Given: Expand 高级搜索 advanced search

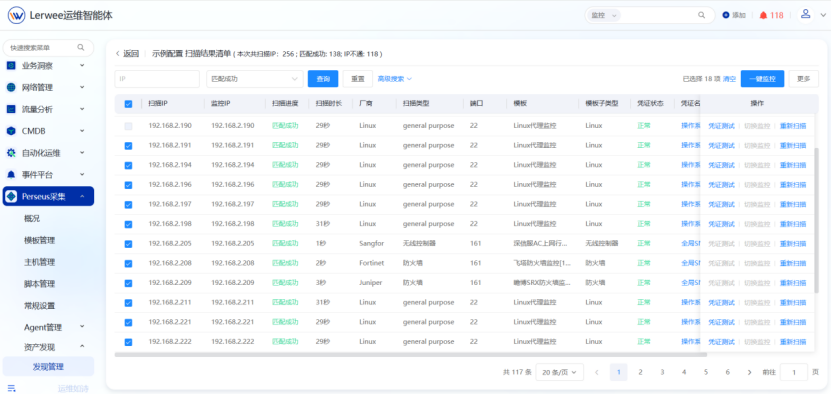Looking at the screenshot, I should (x=394, y=79).
